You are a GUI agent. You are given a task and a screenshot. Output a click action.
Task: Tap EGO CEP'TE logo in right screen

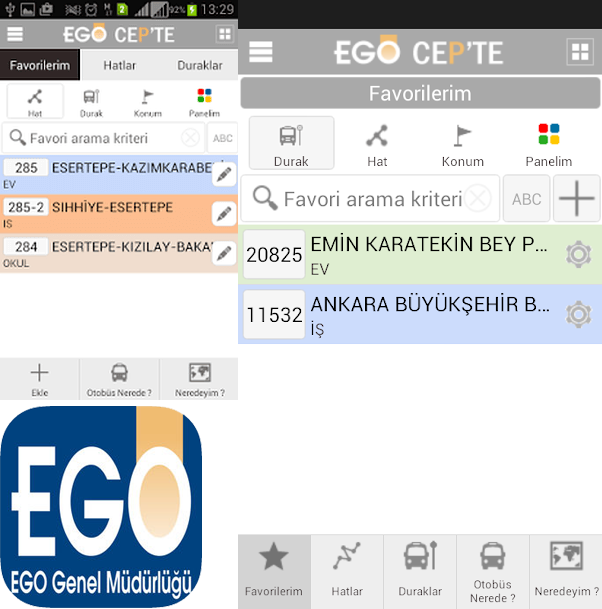point(419,50)
